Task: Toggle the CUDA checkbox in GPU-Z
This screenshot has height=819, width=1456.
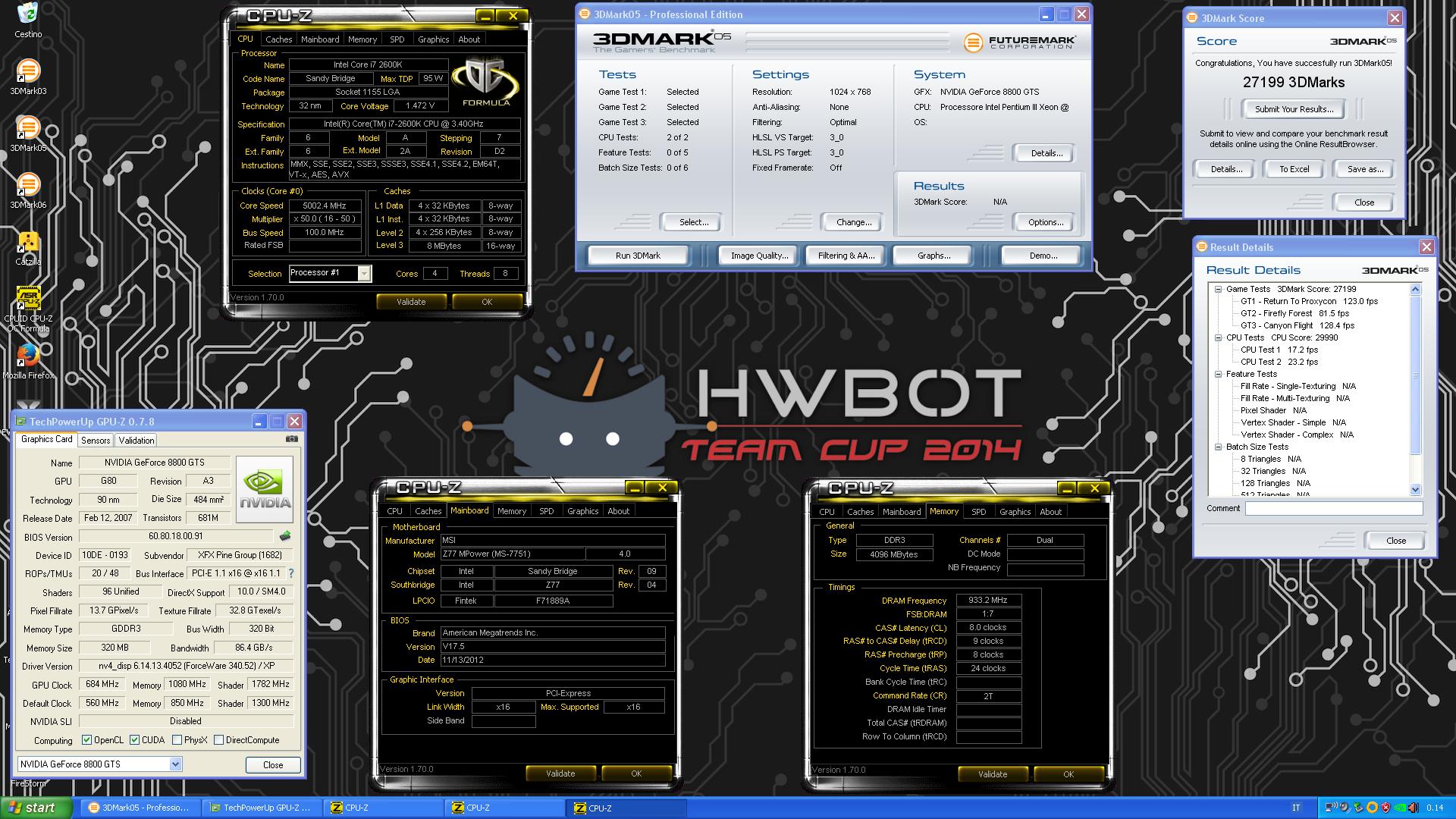Action: pos(134,740)
